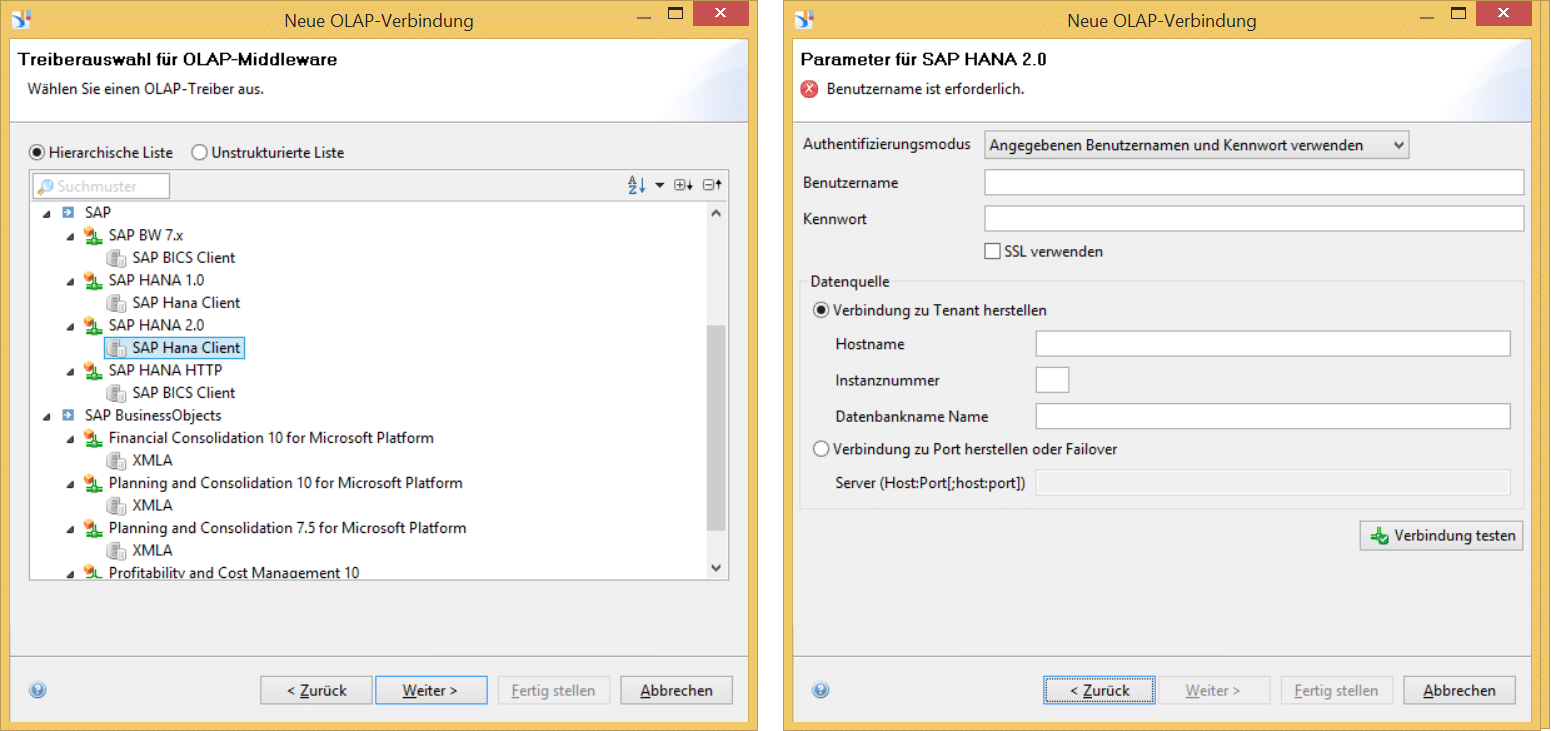Click the SAP folder icon in tree
Viewport: 1551px width, 731px height.
[68, 213]
